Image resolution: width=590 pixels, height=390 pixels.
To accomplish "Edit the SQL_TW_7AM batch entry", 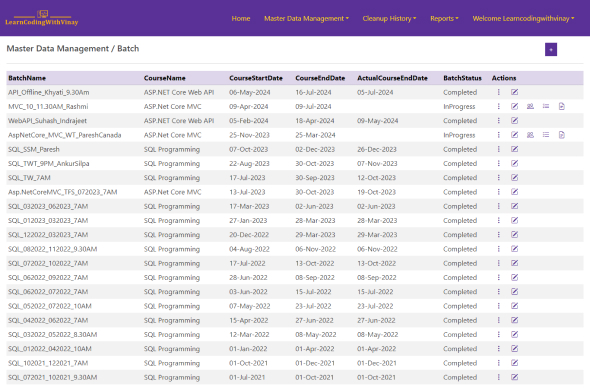I will (x=514, y=177).
